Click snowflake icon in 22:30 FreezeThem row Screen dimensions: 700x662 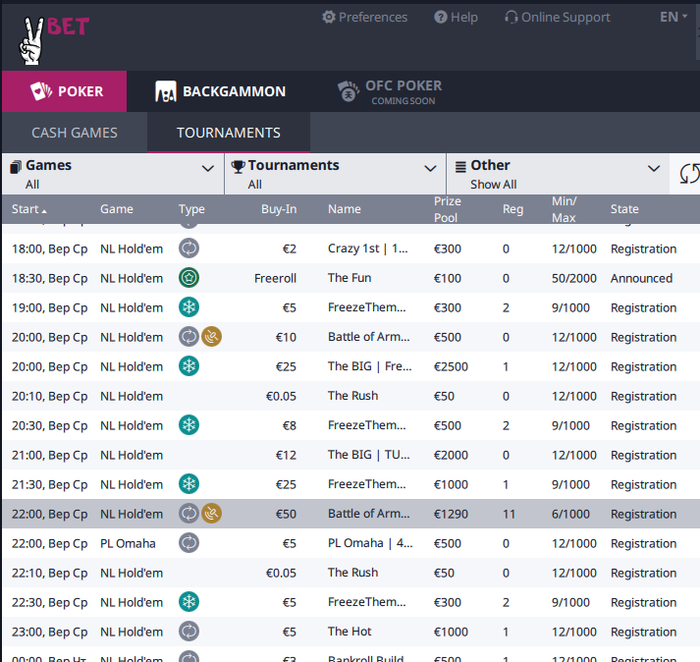coord(189,602)
